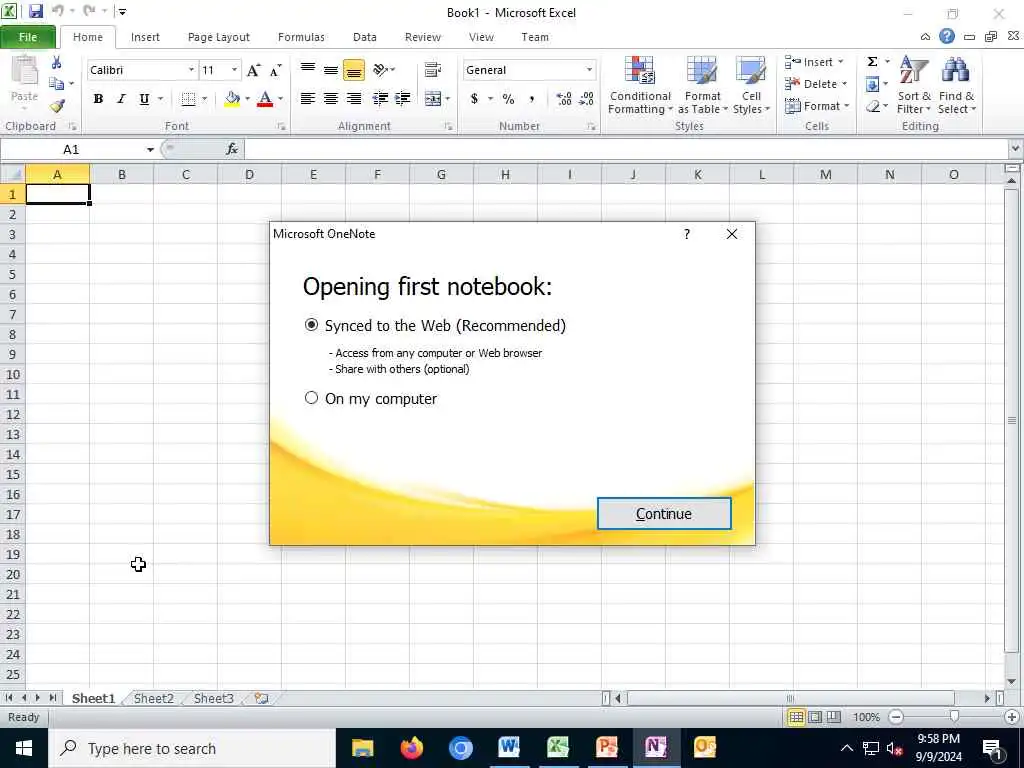Switch to Page Layout view icon
The image size is (1024, 768).
(x=815, y=717)
